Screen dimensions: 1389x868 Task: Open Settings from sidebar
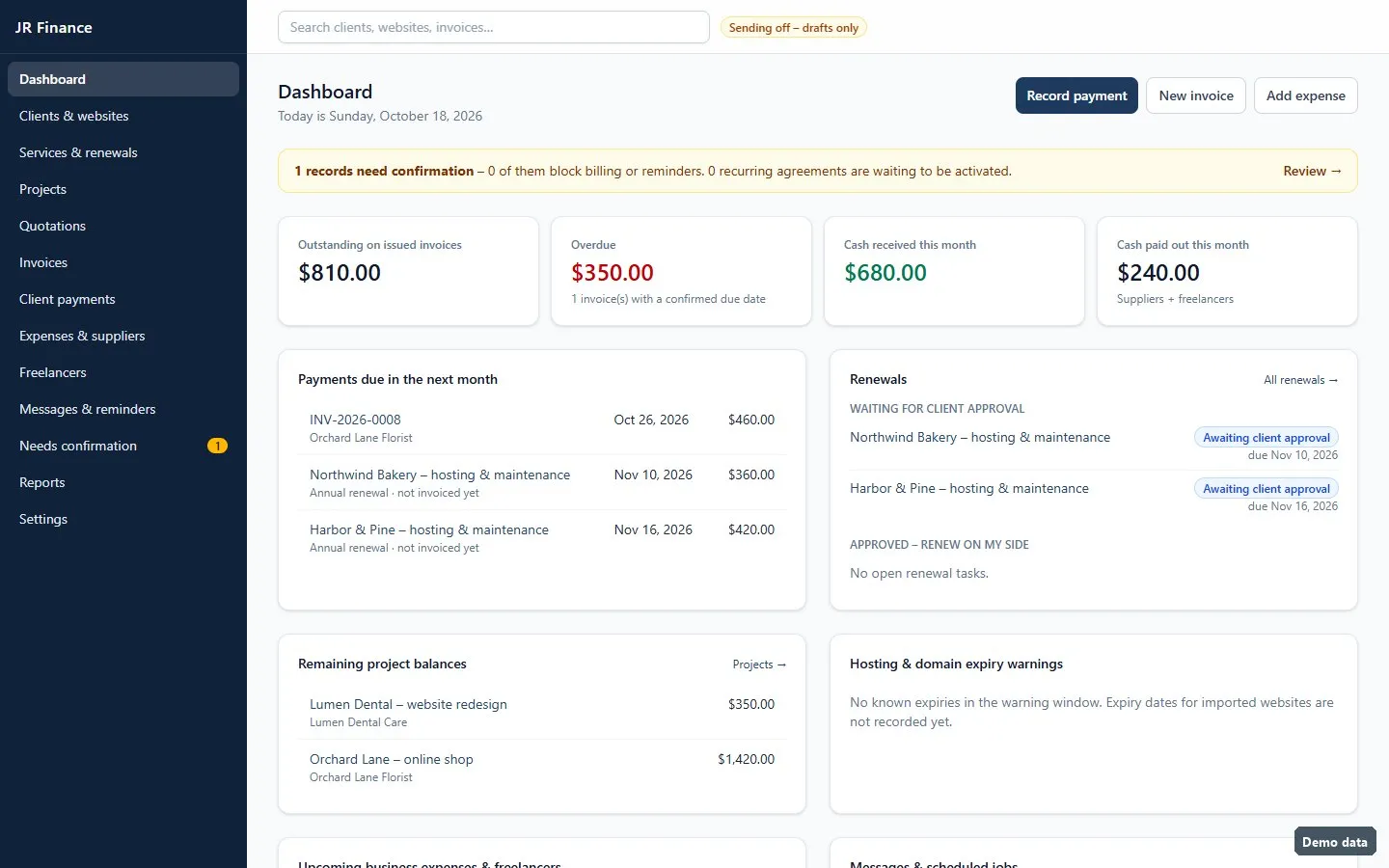(123, 519)
